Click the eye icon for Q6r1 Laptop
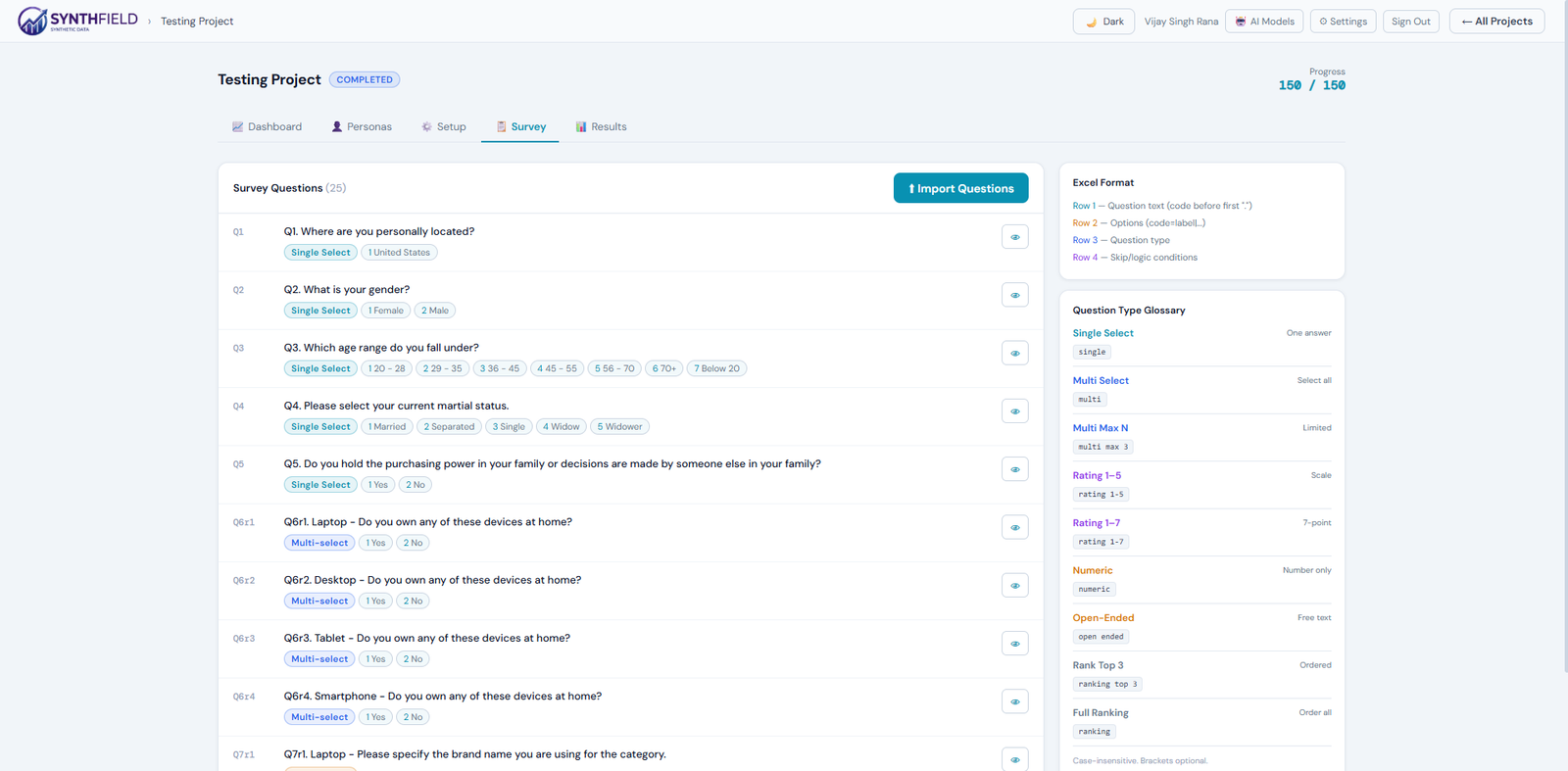 1015,527
